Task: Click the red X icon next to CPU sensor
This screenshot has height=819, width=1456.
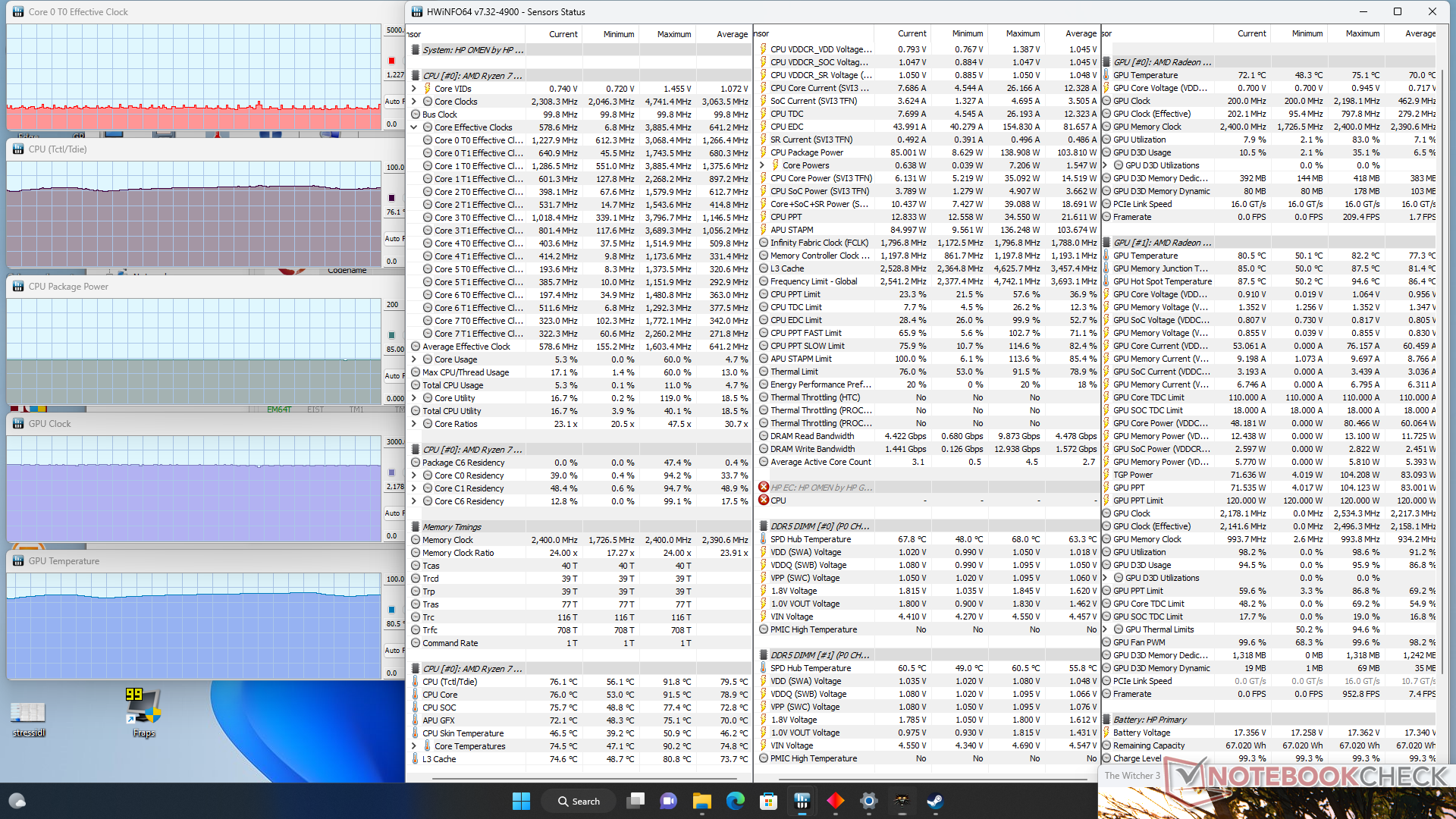Action: (764, 500)
